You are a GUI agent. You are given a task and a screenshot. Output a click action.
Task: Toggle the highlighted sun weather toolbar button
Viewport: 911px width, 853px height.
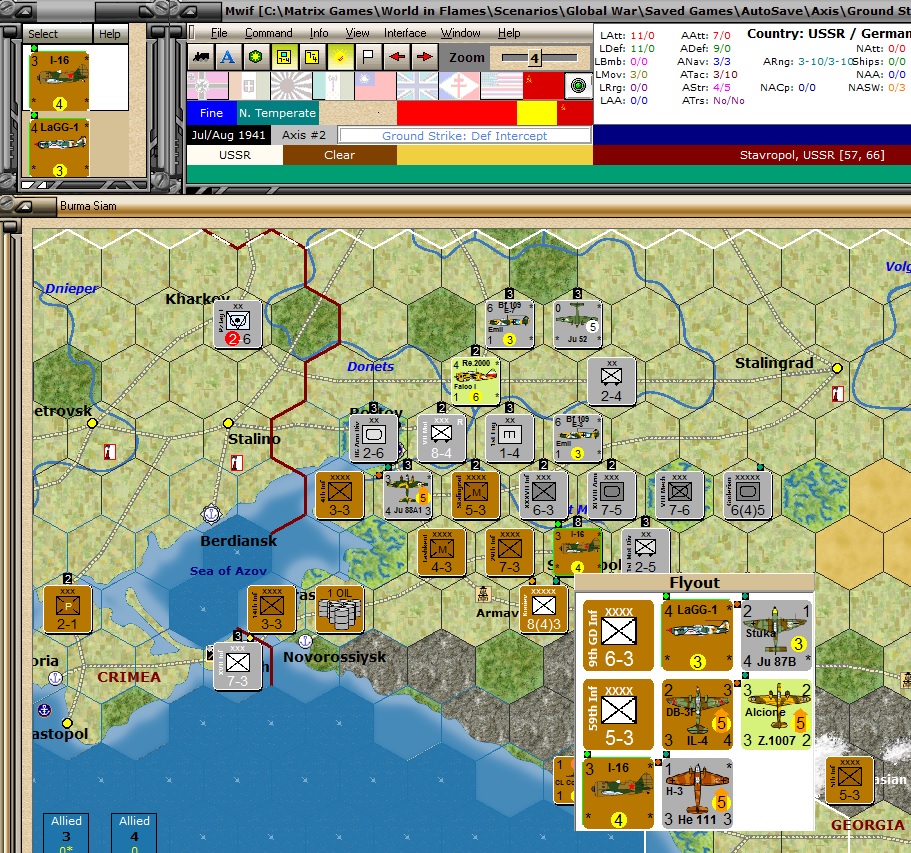point(340,57)
